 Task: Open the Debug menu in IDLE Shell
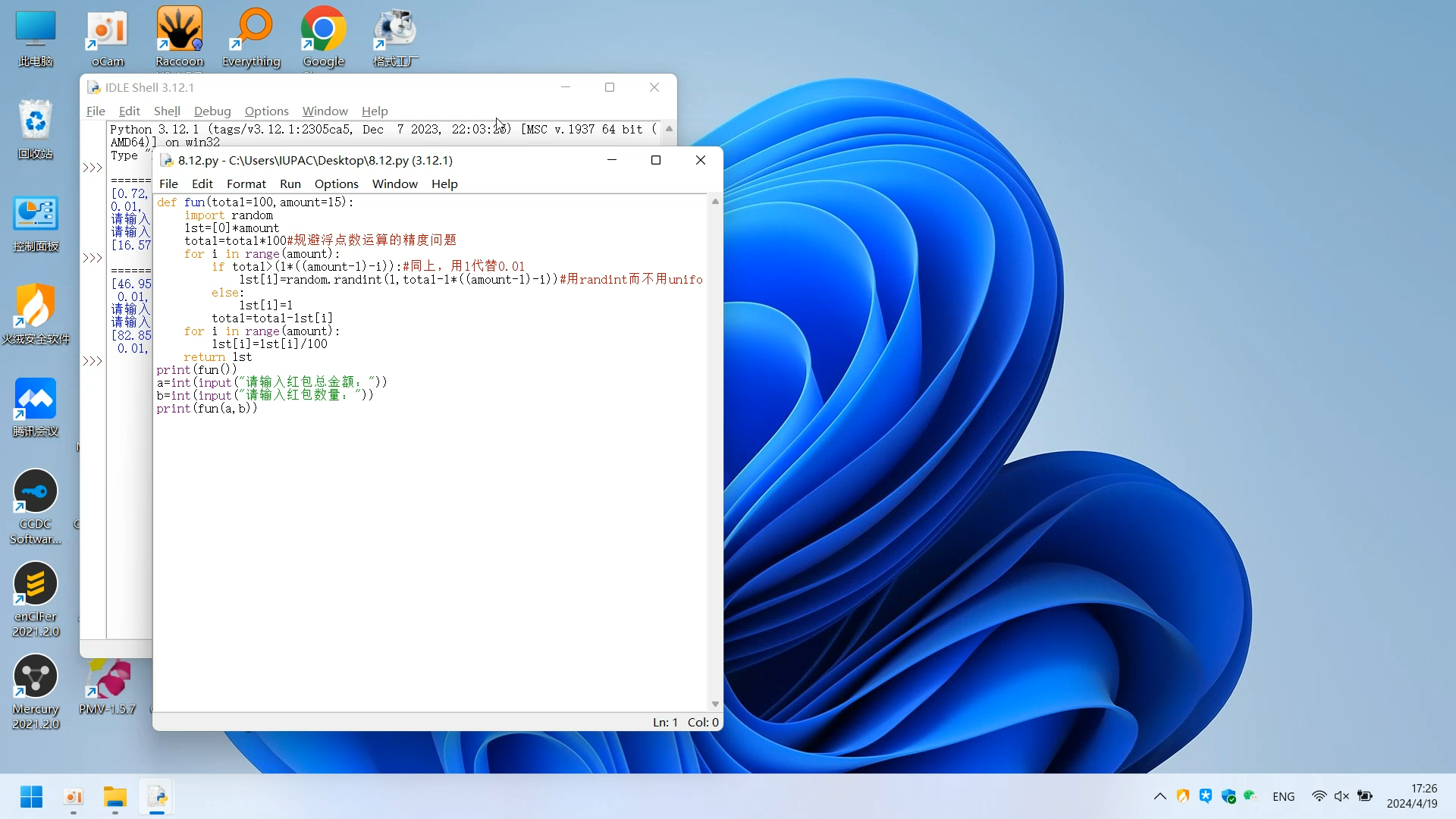pos(212,111)
